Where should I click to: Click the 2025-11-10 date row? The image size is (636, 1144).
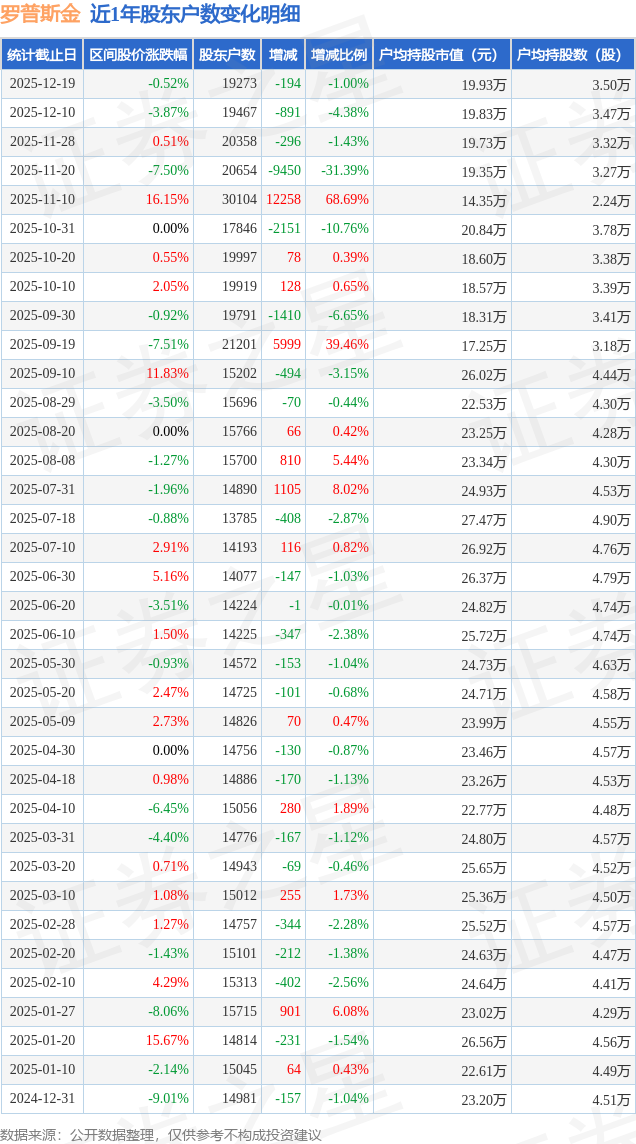42,200
